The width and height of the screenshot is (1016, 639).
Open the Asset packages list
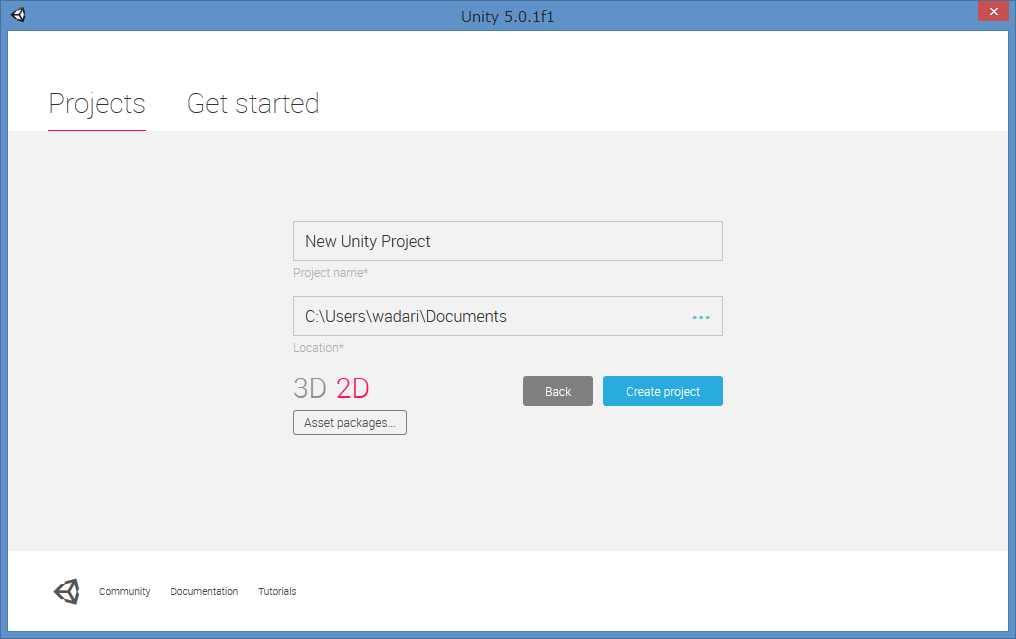click(x=349, y=423)
